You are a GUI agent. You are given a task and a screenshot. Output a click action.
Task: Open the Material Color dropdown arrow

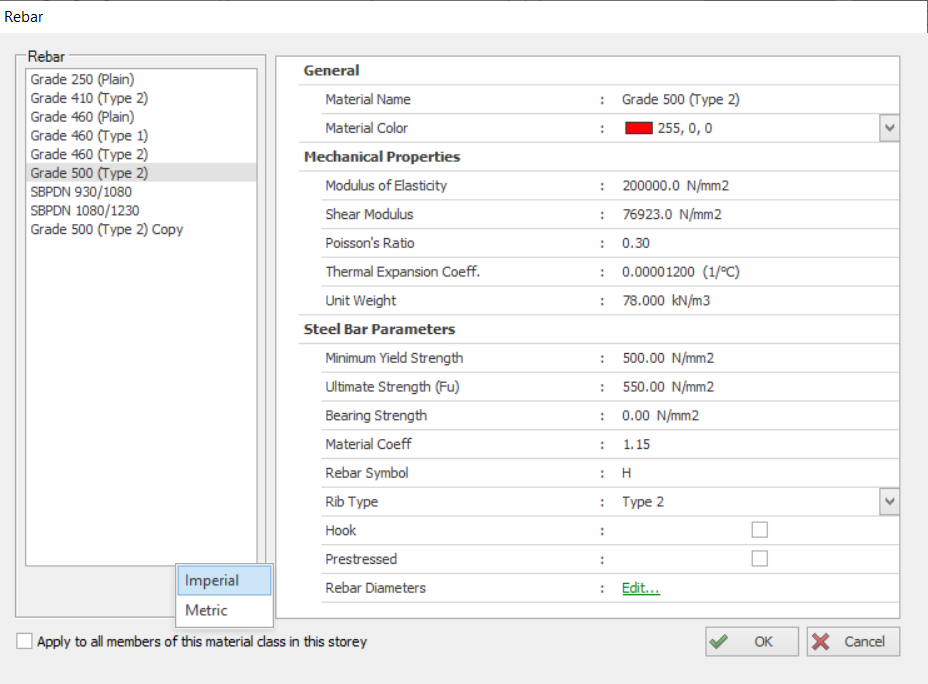[x=888, y=129]
